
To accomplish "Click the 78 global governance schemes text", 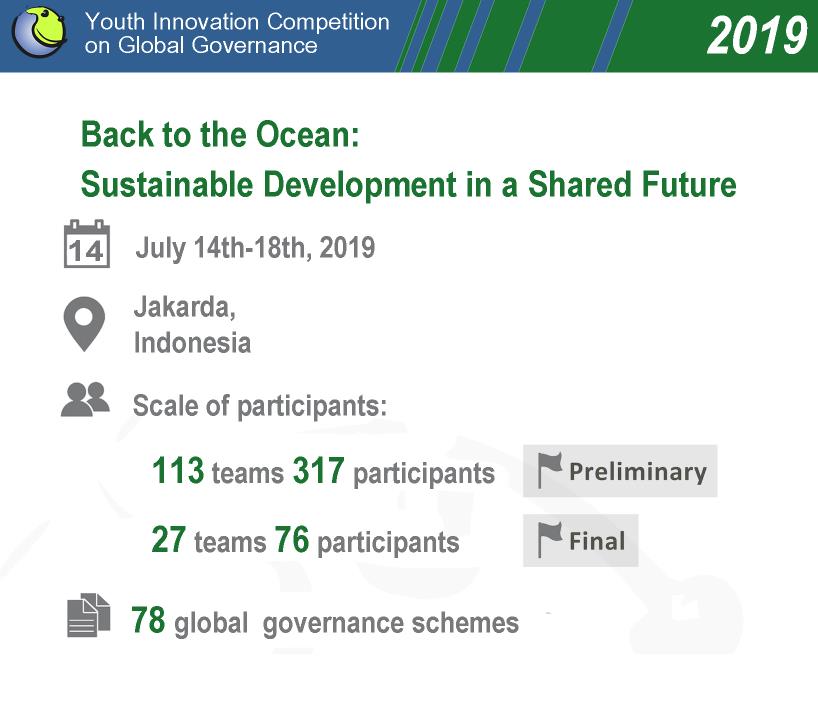I will pos(325,622).
